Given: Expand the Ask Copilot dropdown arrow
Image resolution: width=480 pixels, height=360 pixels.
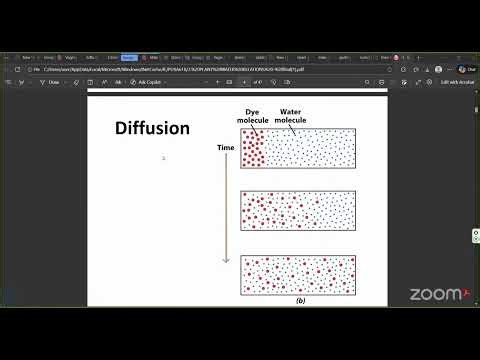Looking at the screenshot, I should pos(165,82).
